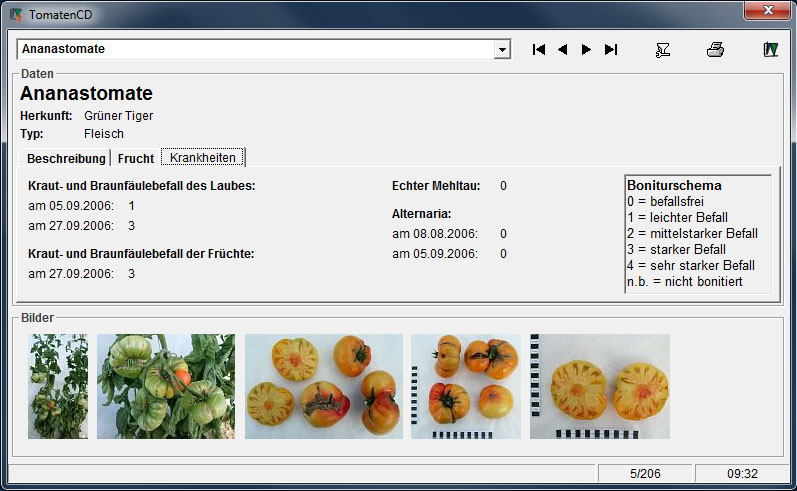The width and height of the screenshot is (797, 491).
Task: Click the exit door icon in toolbar
Action: point(770,49)
